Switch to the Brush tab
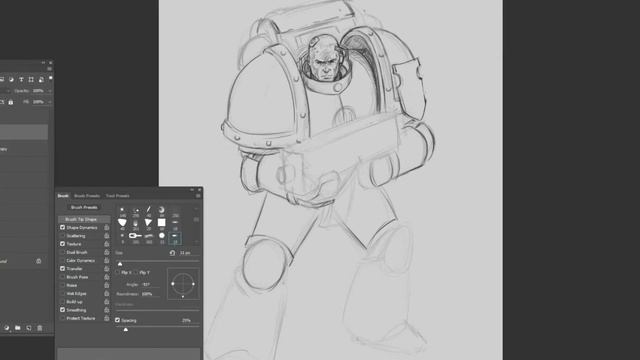Image resolution: width=640 pixels, height=360 pixels. (x=63, y=196)
